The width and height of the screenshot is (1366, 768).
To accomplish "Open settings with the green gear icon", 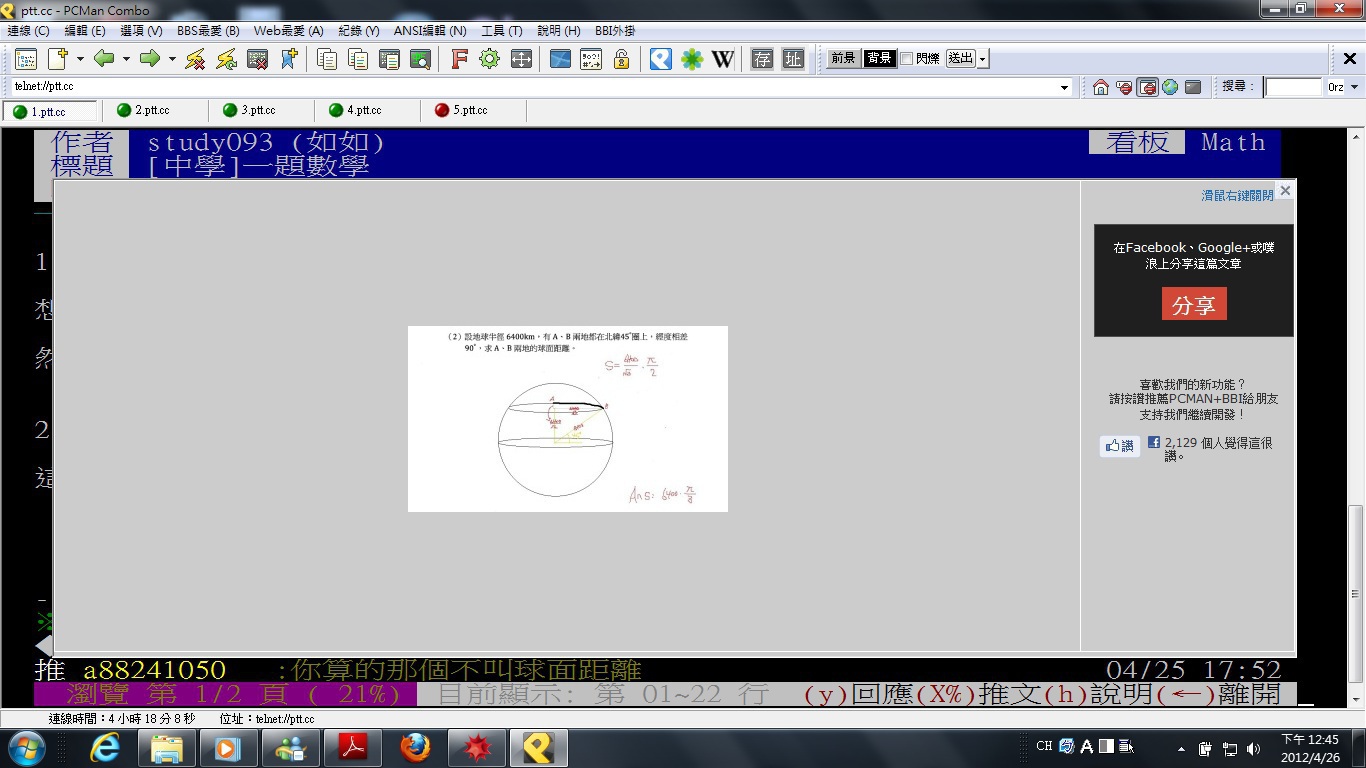I will 489,59.
